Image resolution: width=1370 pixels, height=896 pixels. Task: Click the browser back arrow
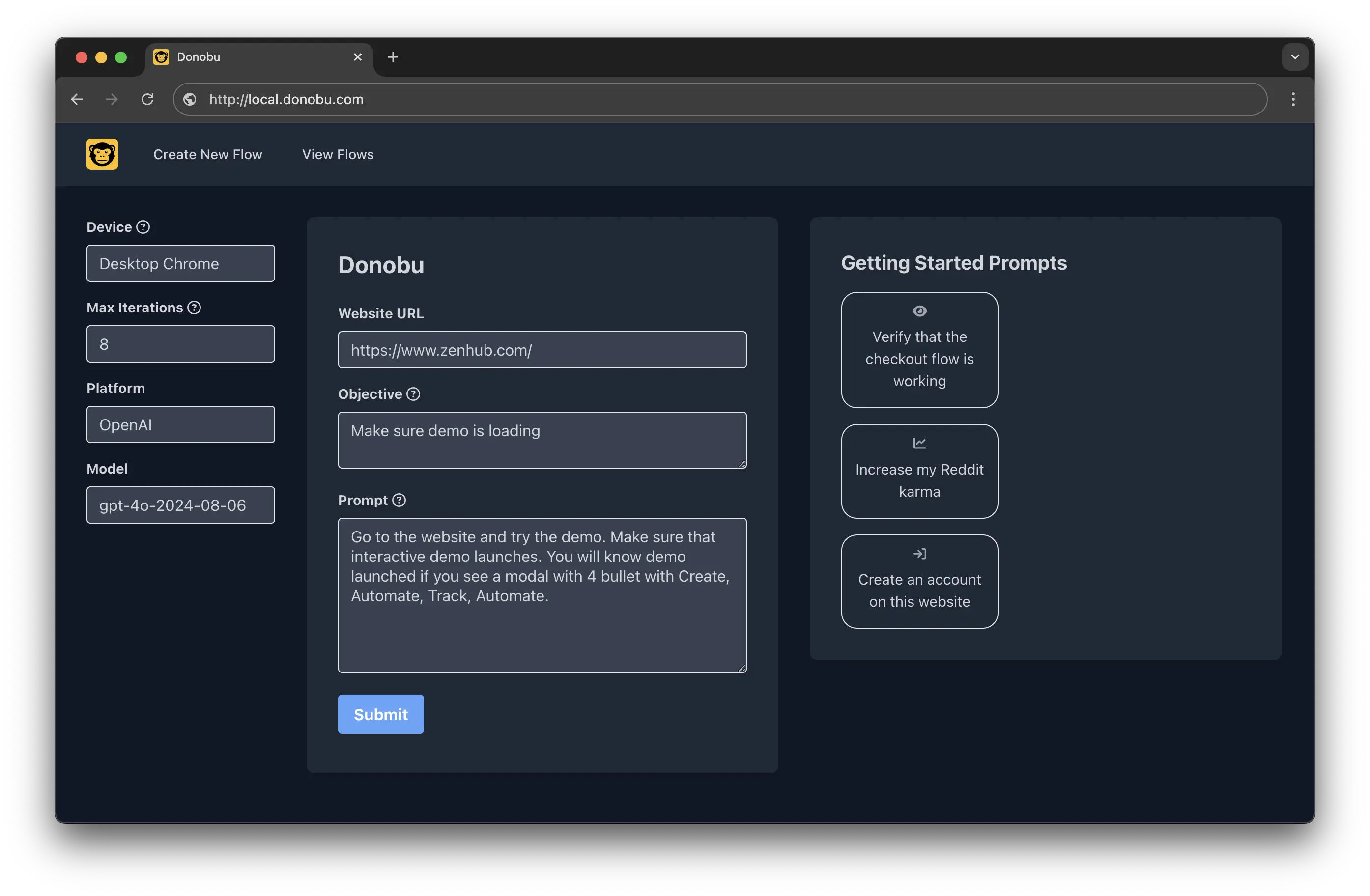pyautogui.click(x=77, y=99)
